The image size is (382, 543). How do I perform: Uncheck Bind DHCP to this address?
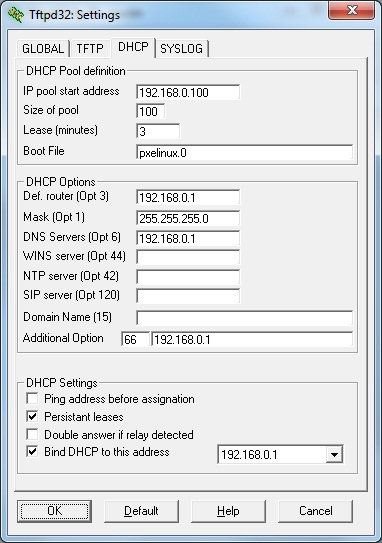pyautogui.click(x=32, y=452)
